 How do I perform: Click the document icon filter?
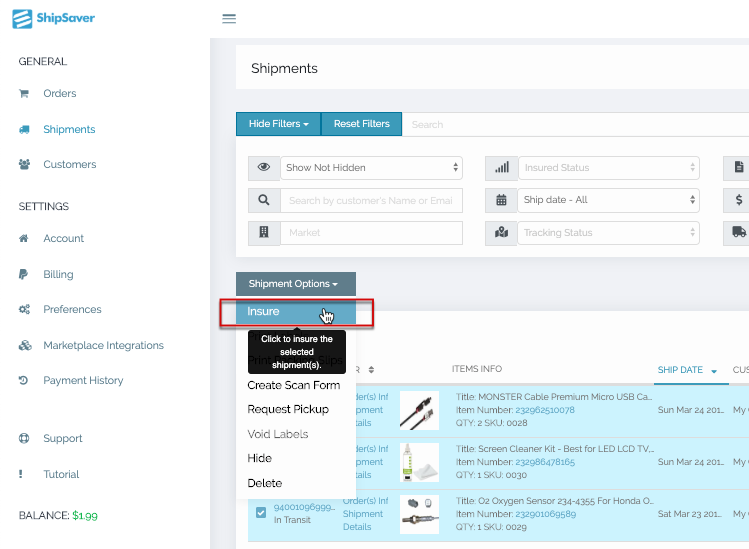pos(738,167)
